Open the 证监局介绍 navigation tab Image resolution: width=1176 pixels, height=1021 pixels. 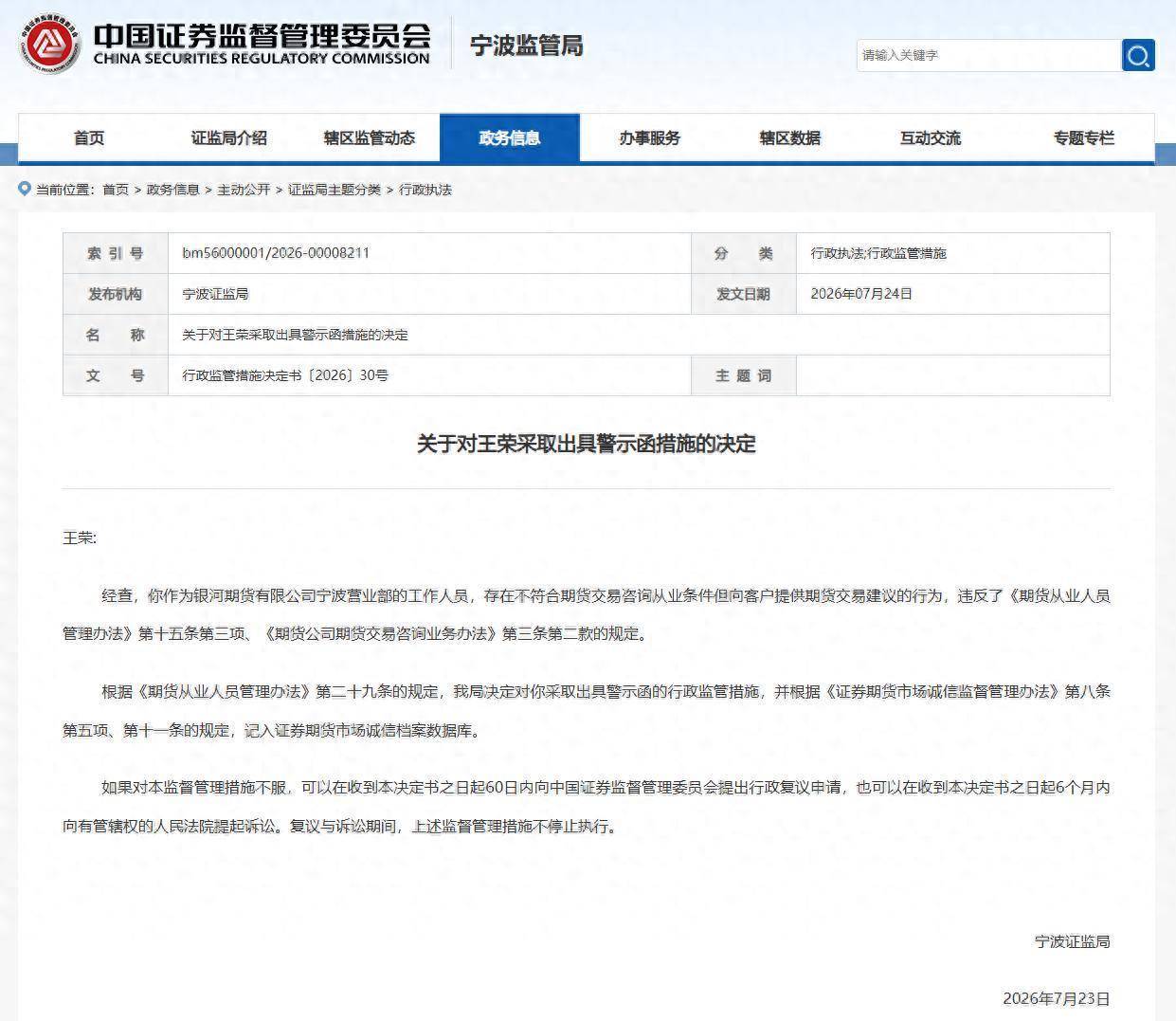[x=229, y=138]
